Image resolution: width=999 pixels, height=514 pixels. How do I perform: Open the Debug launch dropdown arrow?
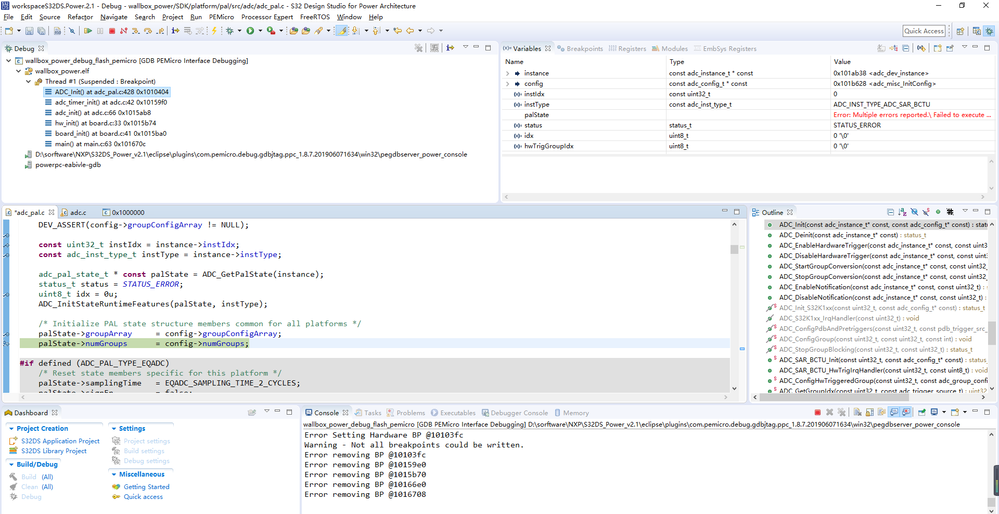tap(240, 31)
